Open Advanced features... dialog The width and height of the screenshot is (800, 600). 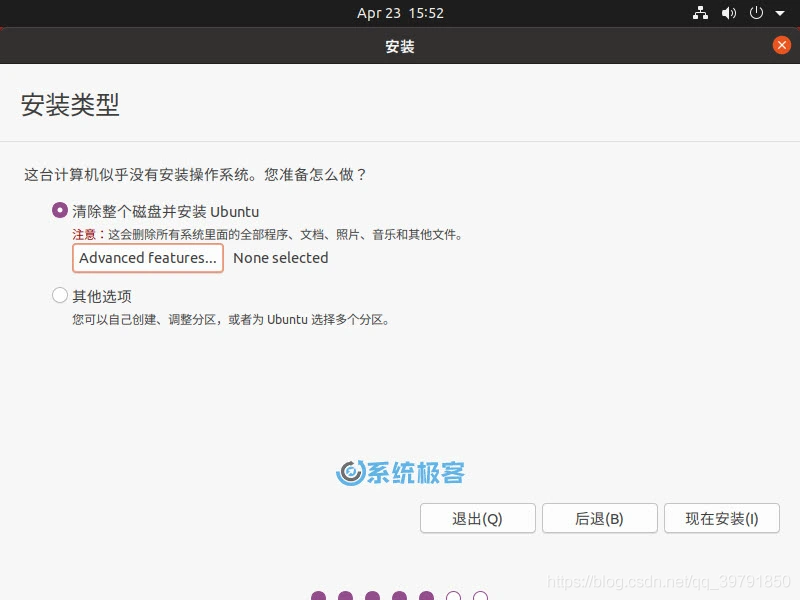(x=148, y=258)
